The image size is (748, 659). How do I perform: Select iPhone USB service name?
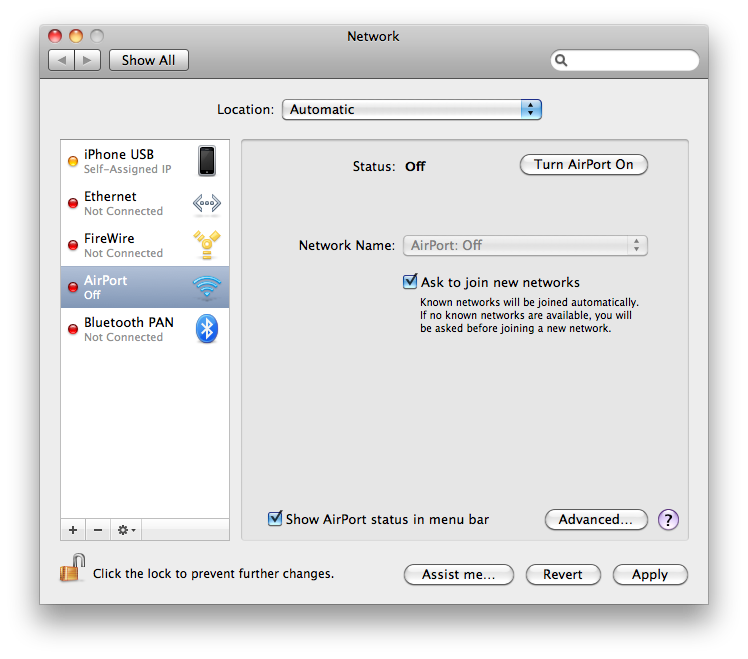[119, 154]
